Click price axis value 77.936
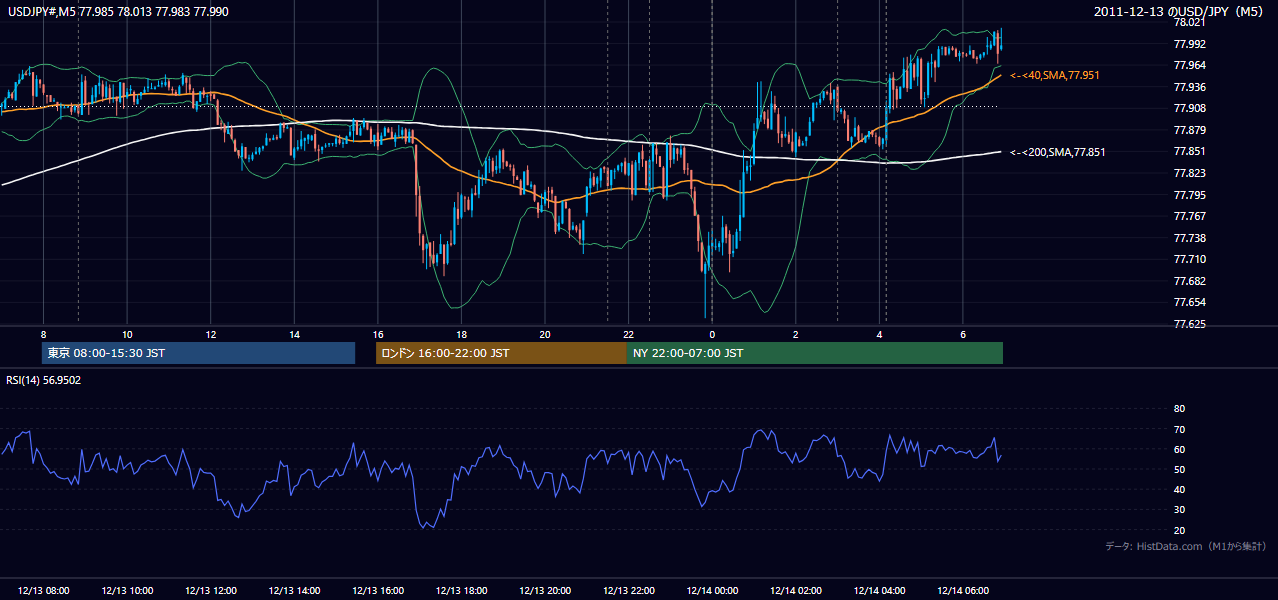1278x600 pixels. tap(1189, 87)
